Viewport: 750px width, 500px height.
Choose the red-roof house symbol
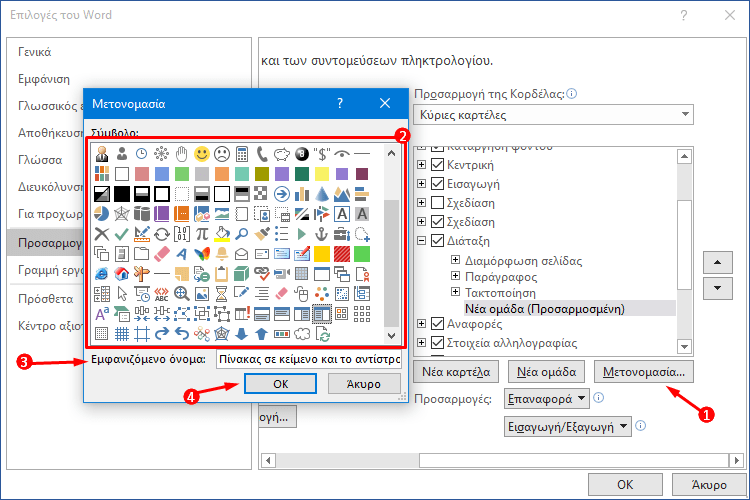[x=121, y=274]
